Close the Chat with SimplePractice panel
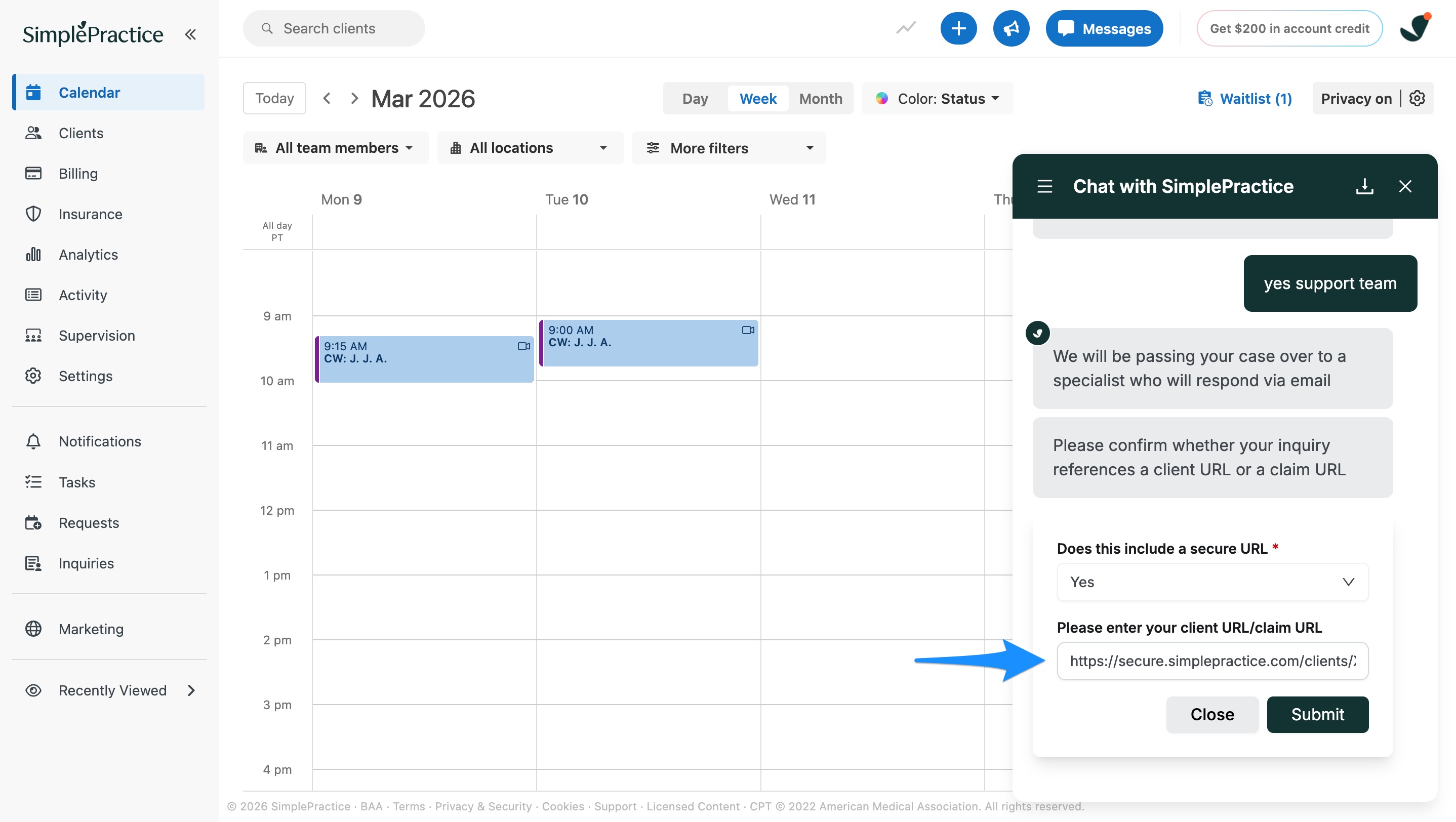 pos(1405,186)
